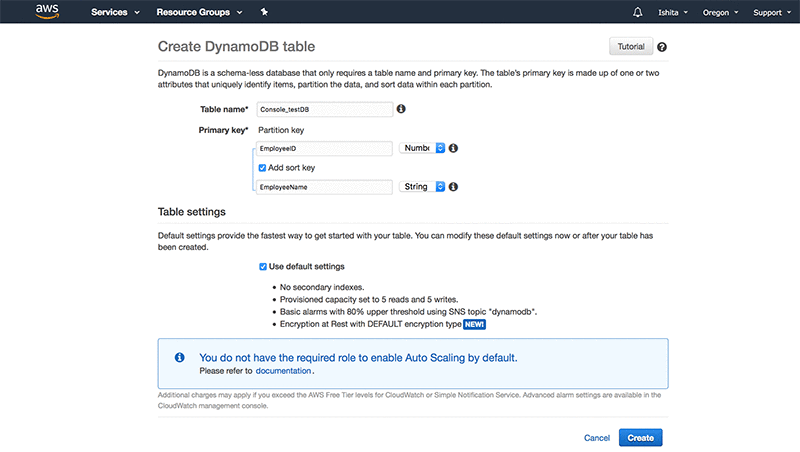
Task: Open the Ishita account menu
Action: (x=673, y=13)
